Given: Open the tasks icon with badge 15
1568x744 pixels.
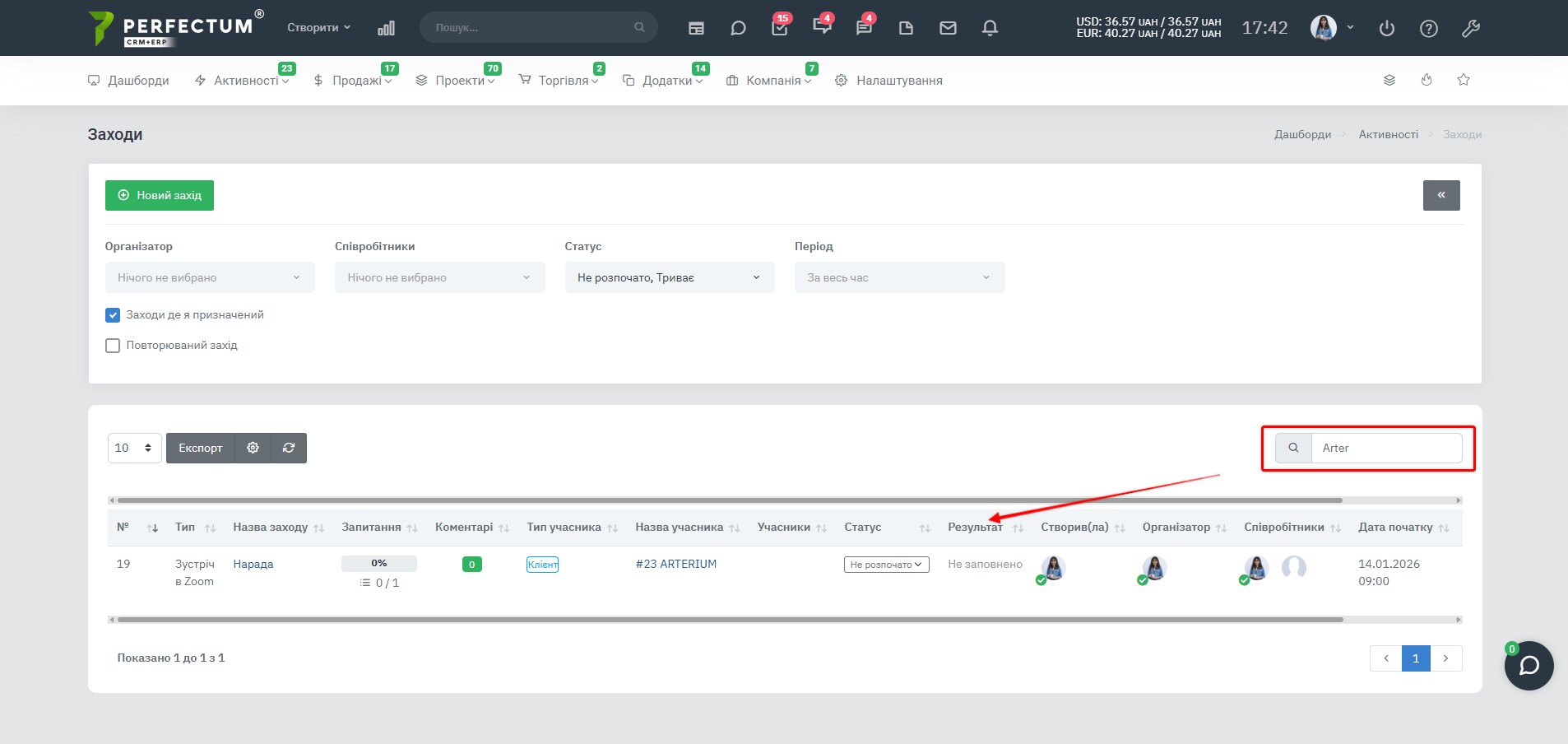Looking at the screenshot, I should [780, 28].
